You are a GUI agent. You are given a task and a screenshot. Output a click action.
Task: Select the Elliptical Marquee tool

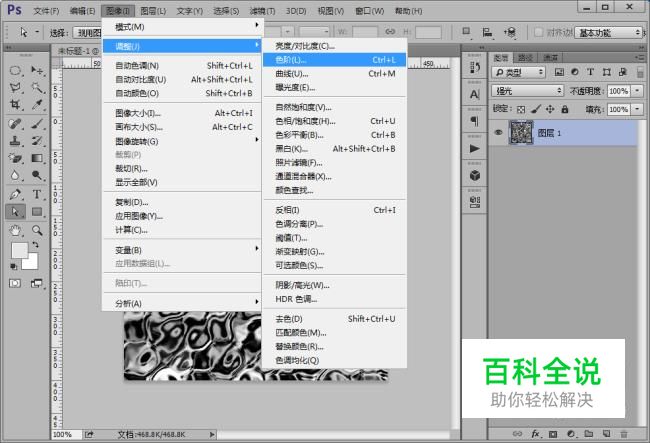[15, 70]
